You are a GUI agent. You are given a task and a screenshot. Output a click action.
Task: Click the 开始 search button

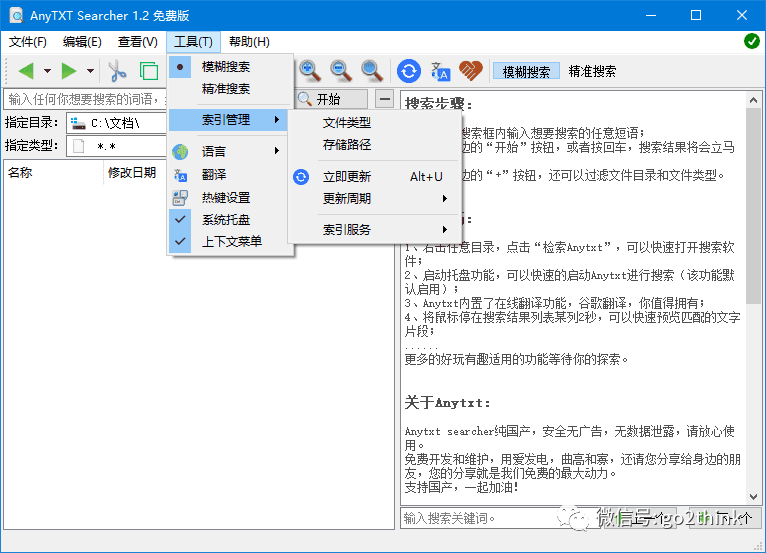point(332,99)
